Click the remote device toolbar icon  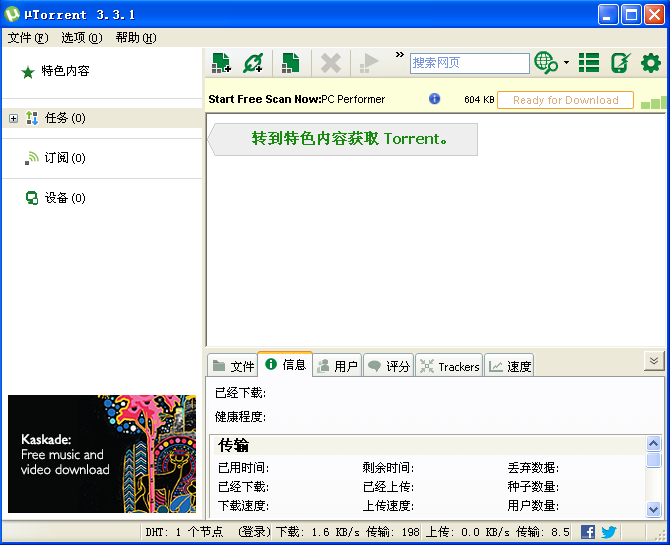coord(620,63)
